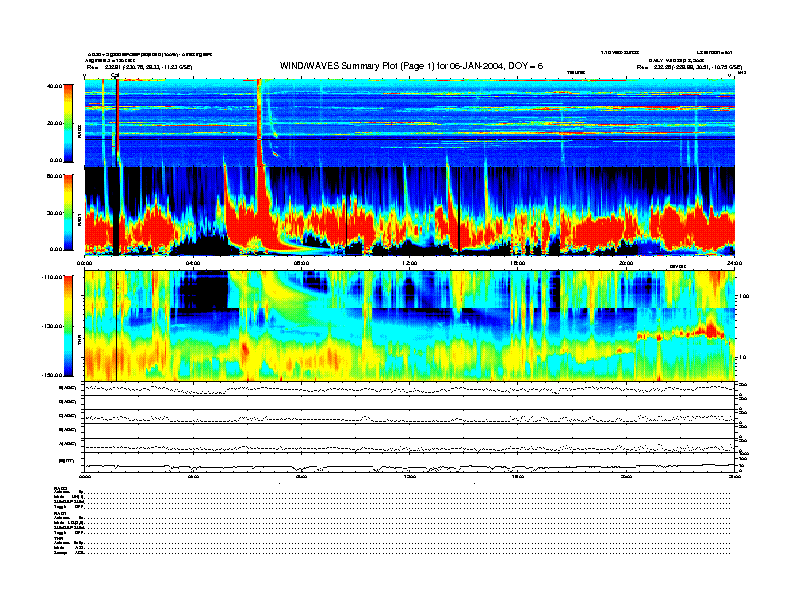Click the 04:00 time tick below RAD1
Image resolution: width=792 pixels, height=612 pixels.
coord(193,263)
